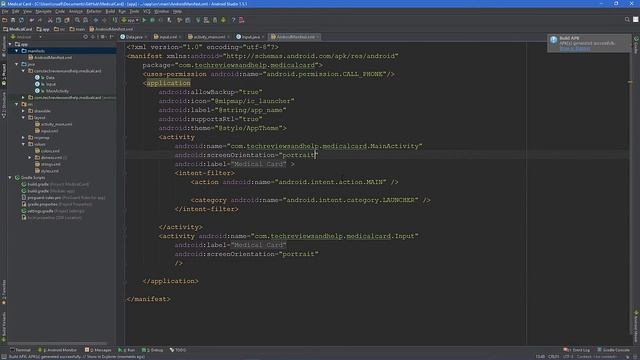Open the Android Monitor tool window
This screenshot has height=360, width=640.
[57, 350]
